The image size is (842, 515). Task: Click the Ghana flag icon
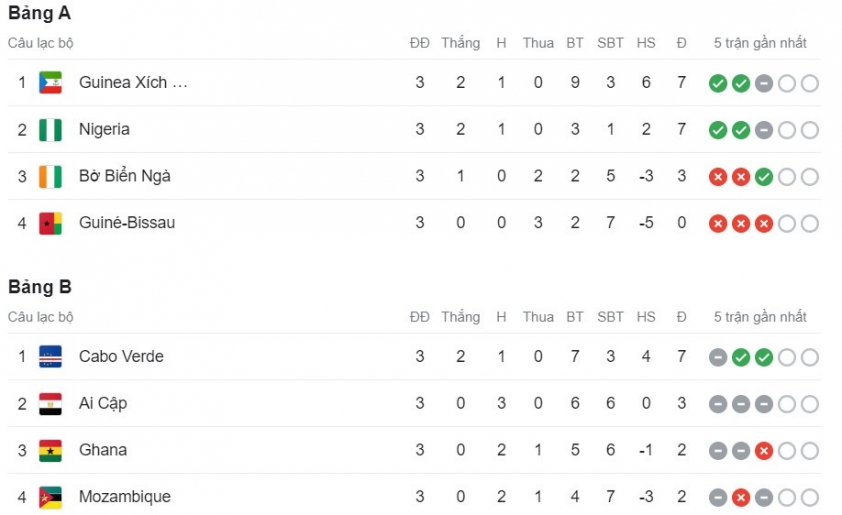click(50, 450)
